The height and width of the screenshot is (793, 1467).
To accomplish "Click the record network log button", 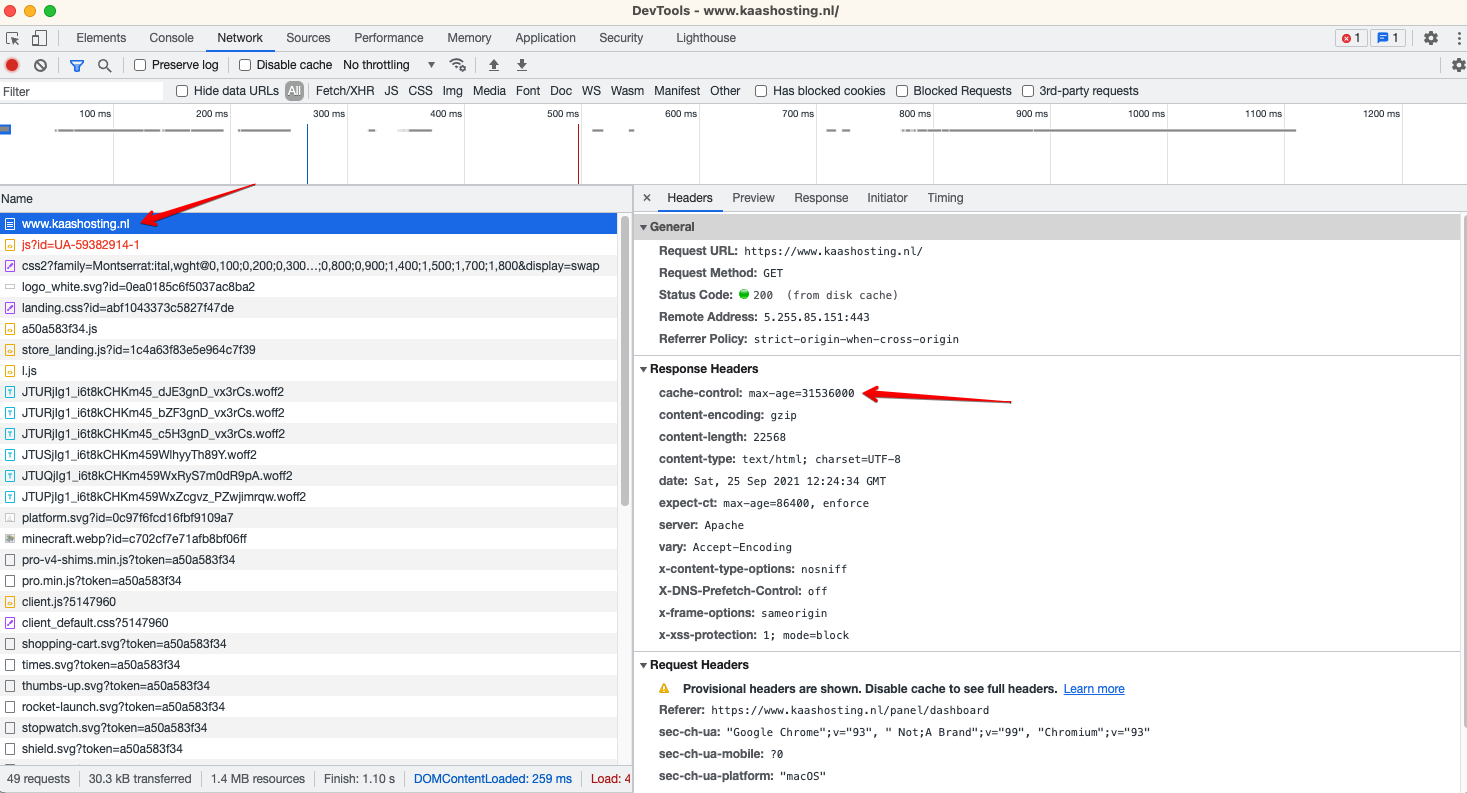I will pyautogui.click(x=12, y=65).
